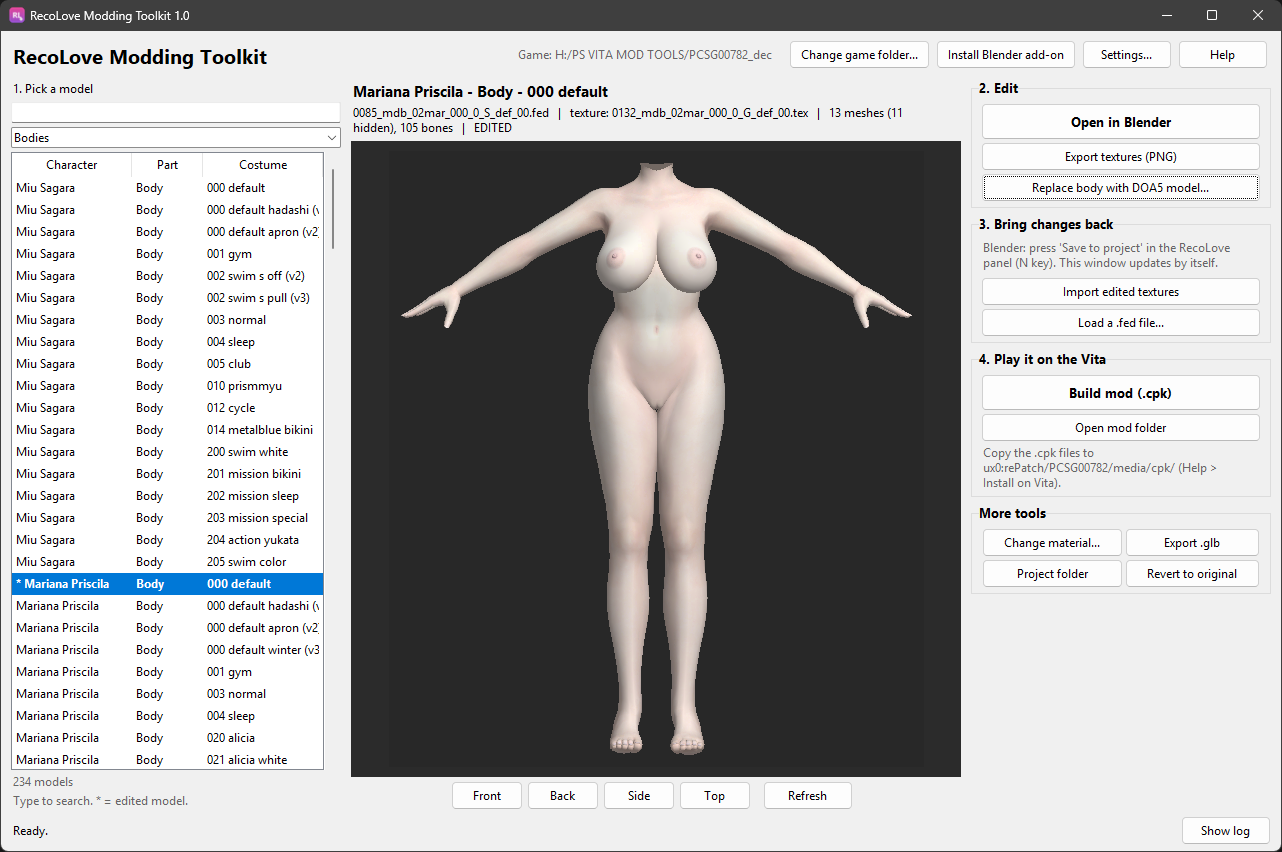Viewport: 1282px width, 852px height.
Task: Click the RecoLove app icon in title bar
Action: point(17,15)
